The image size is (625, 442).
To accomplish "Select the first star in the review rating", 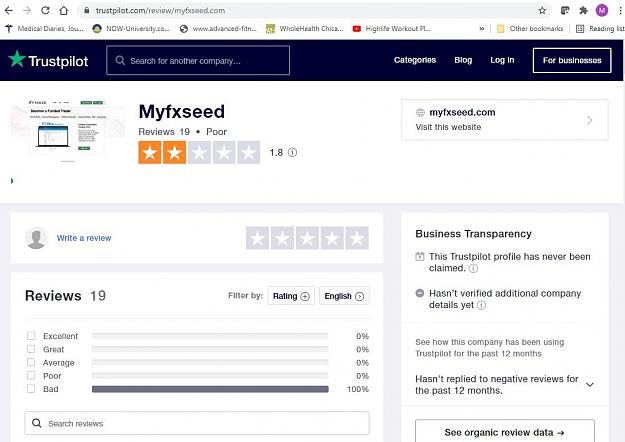I will tap(257, 238).
